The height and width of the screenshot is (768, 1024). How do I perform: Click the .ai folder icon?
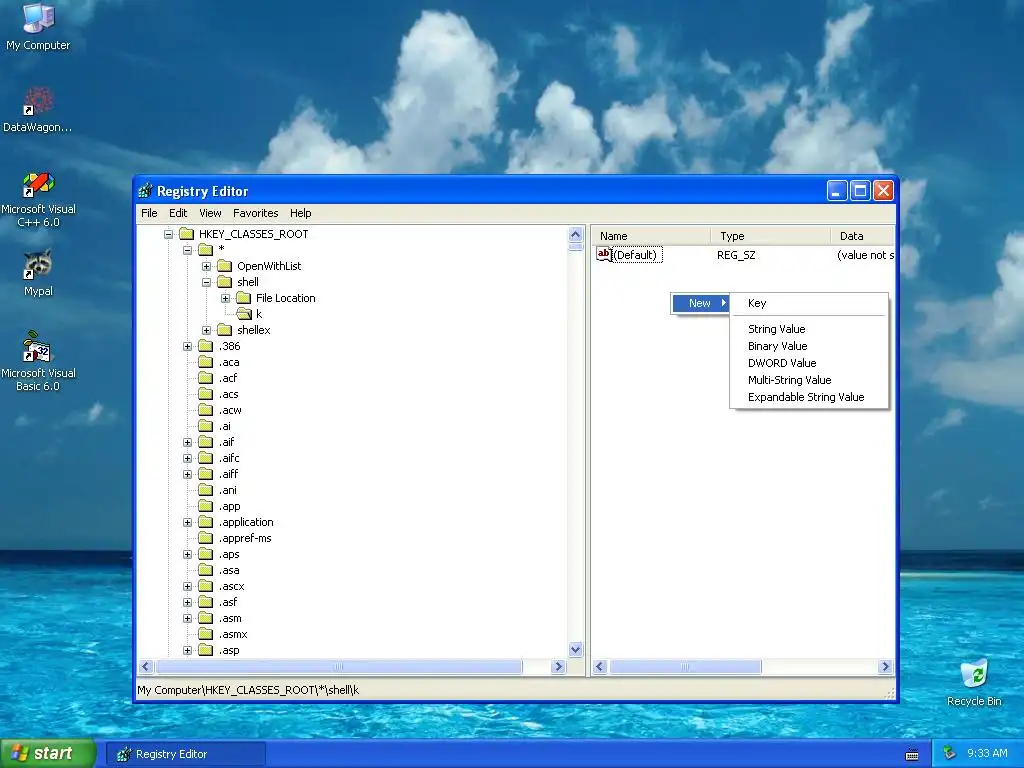tap(206, 426)
